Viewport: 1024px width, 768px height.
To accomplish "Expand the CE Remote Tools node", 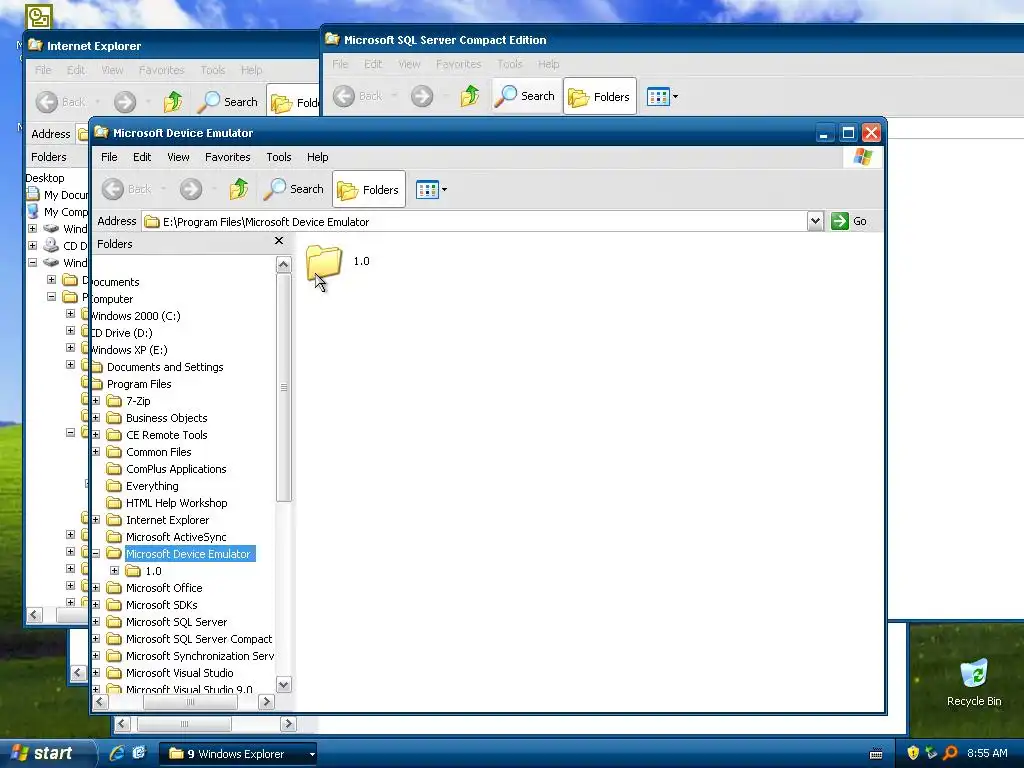I will point(96,435).
